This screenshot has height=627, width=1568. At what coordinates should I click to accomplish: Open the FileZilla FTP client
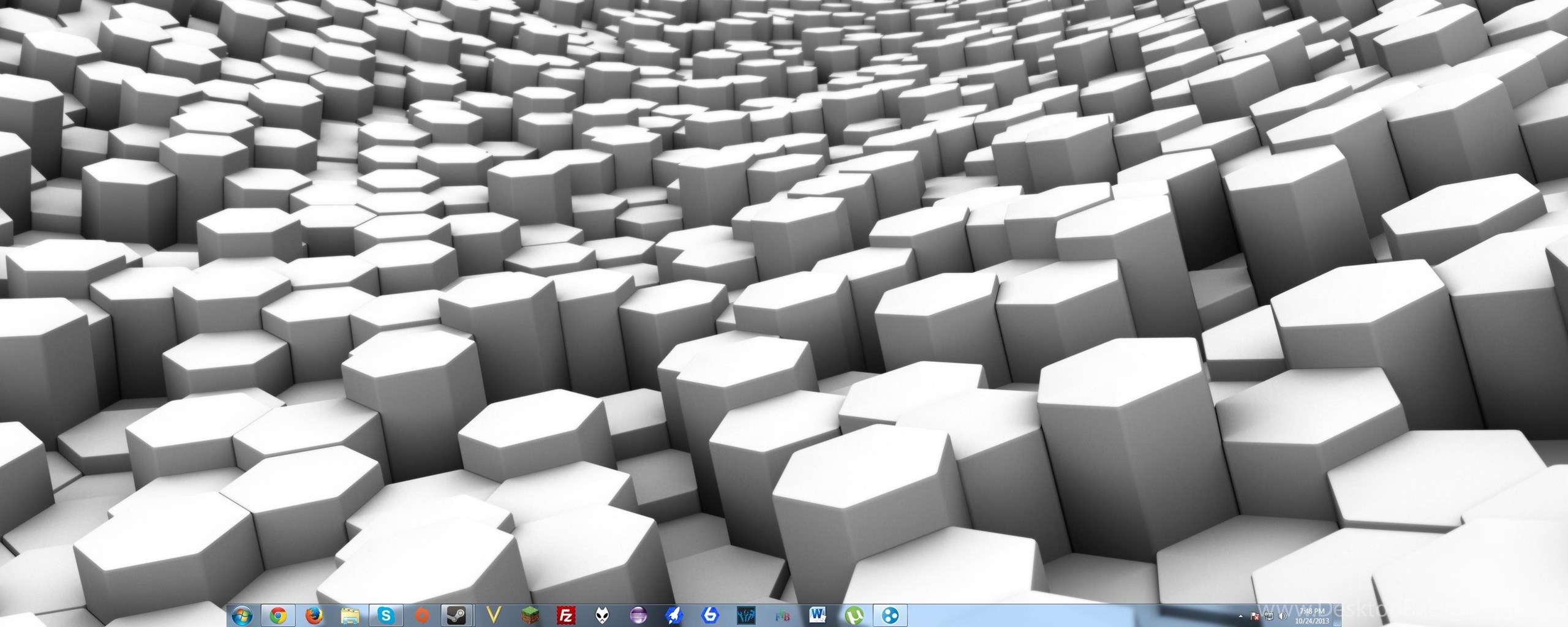(x=565, y=615)
